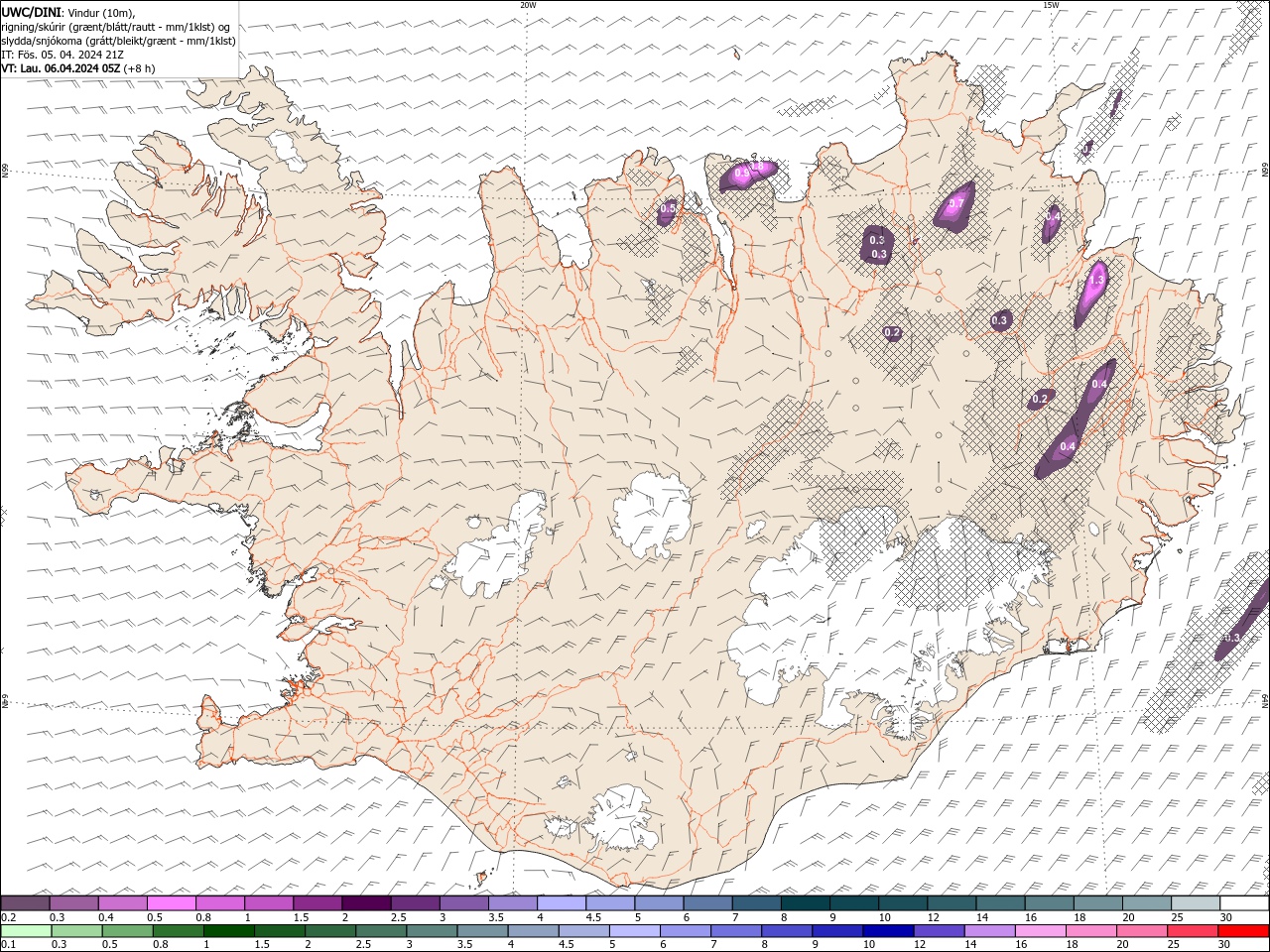Select the upper legend swatch starting at 0.2

(x=25, y=903)
